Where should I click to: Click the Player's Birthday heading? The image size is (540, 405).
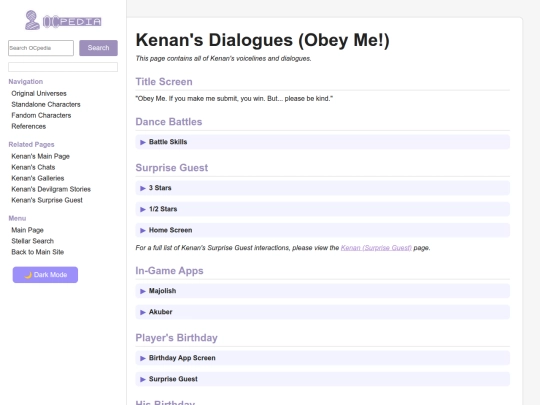177,338
